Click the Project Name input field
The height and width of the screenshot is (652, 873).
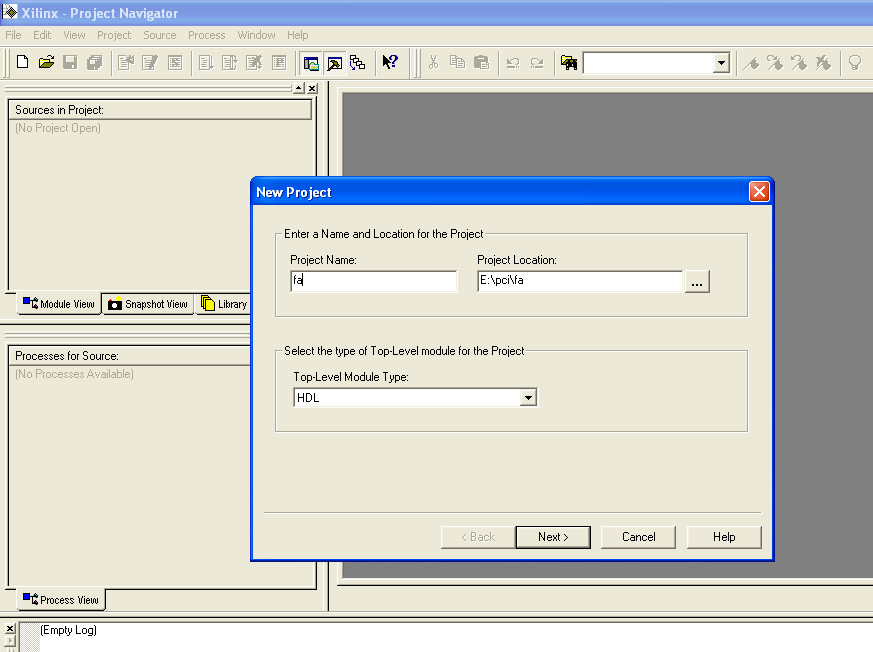tap(374, 281)
